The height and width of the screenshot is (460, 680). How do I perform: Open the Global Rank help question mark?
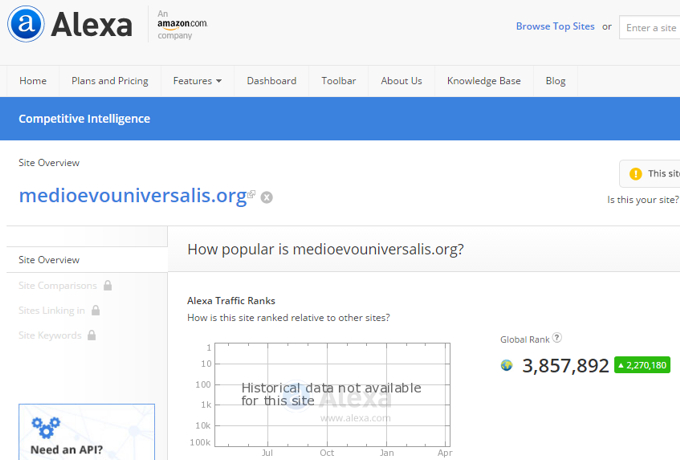pyautogui.click(x=557, y=338)
